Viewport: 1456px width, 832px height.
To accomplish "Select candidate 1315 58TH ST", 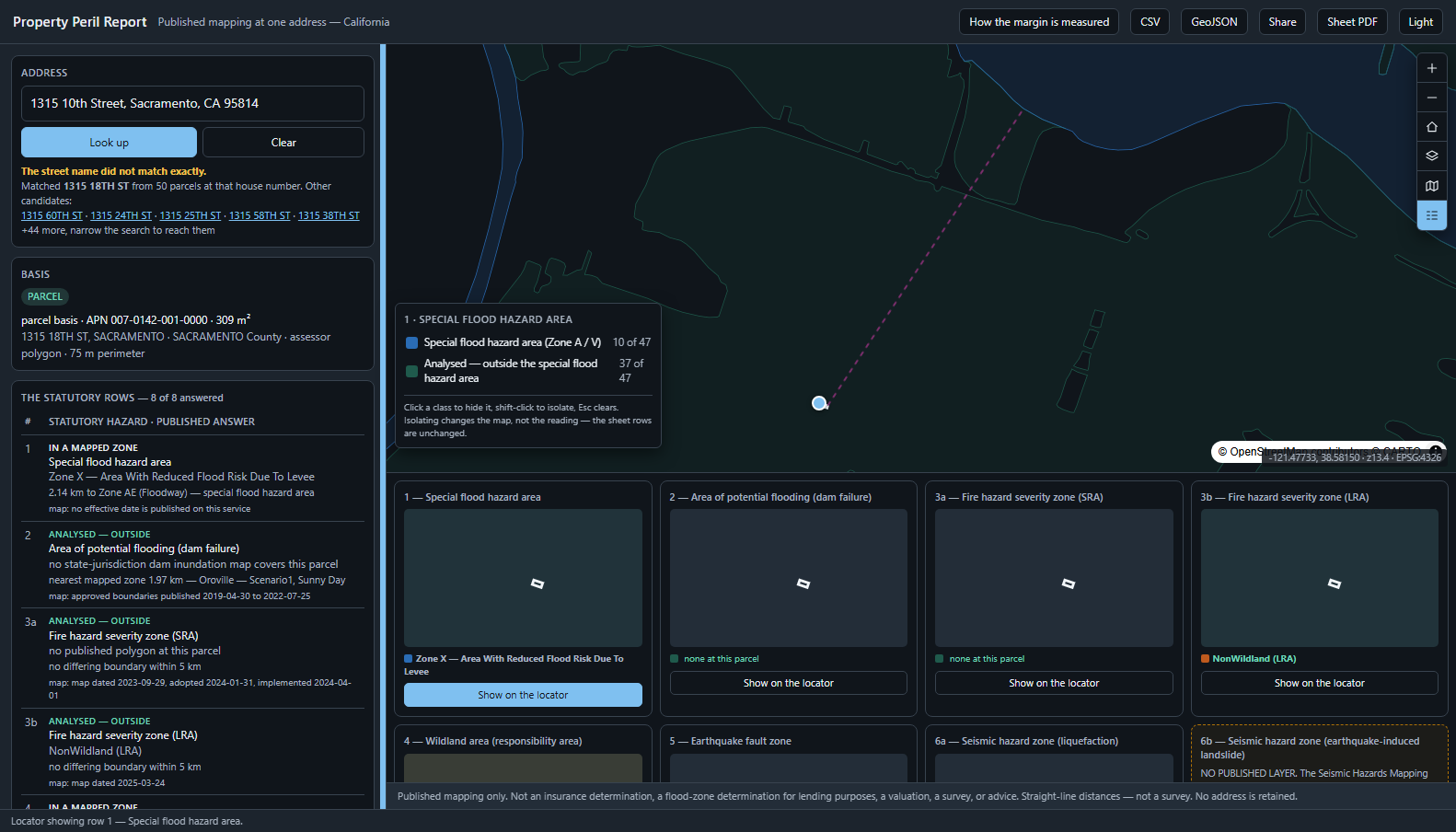I will point(260,215).
